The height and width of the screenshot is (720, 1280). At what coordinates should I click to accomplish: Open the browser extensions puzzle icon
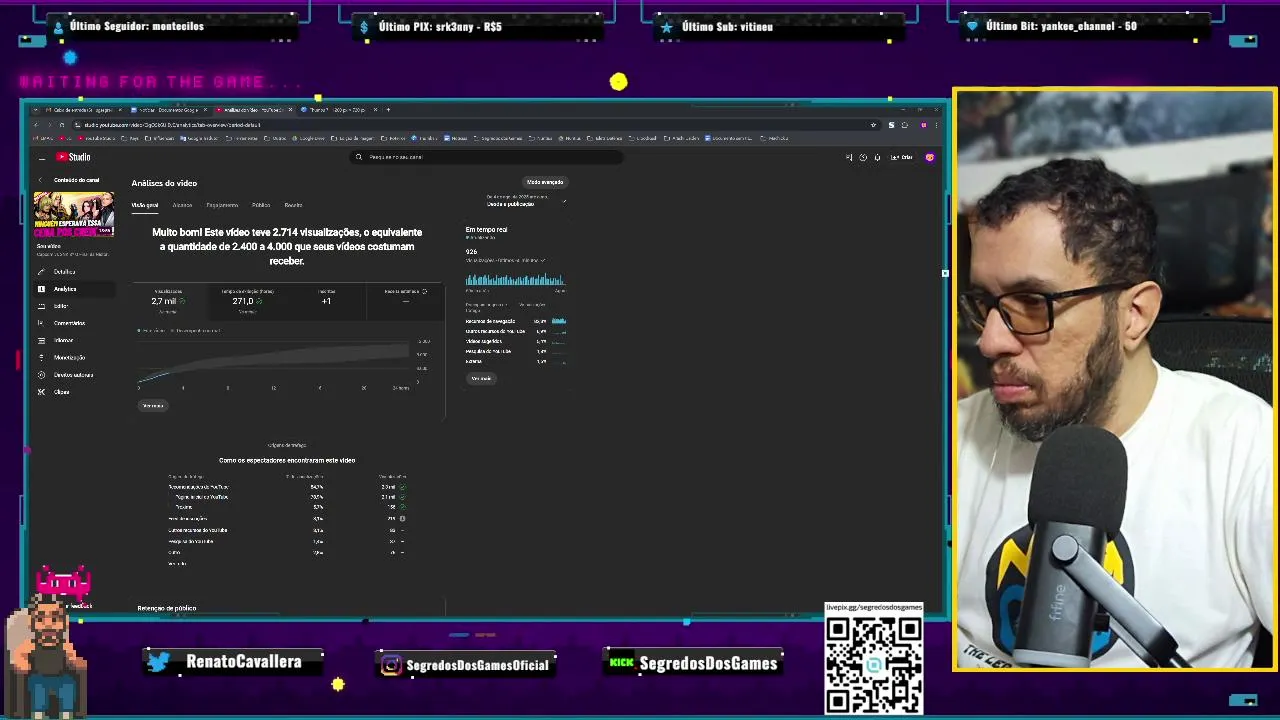coord(905,125)
